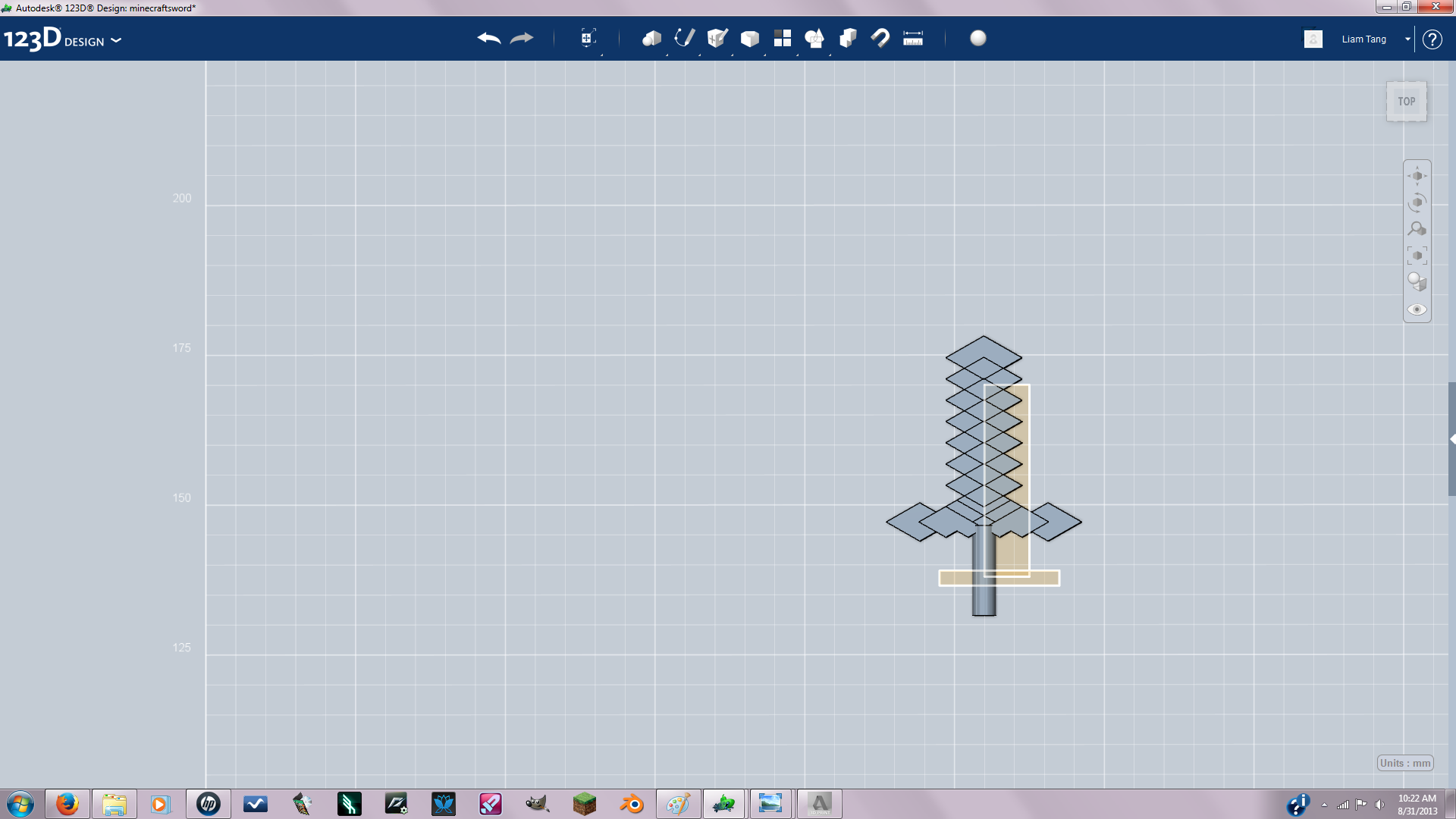
Task: Open the HP taskbar application
Action: coord(208,804)
